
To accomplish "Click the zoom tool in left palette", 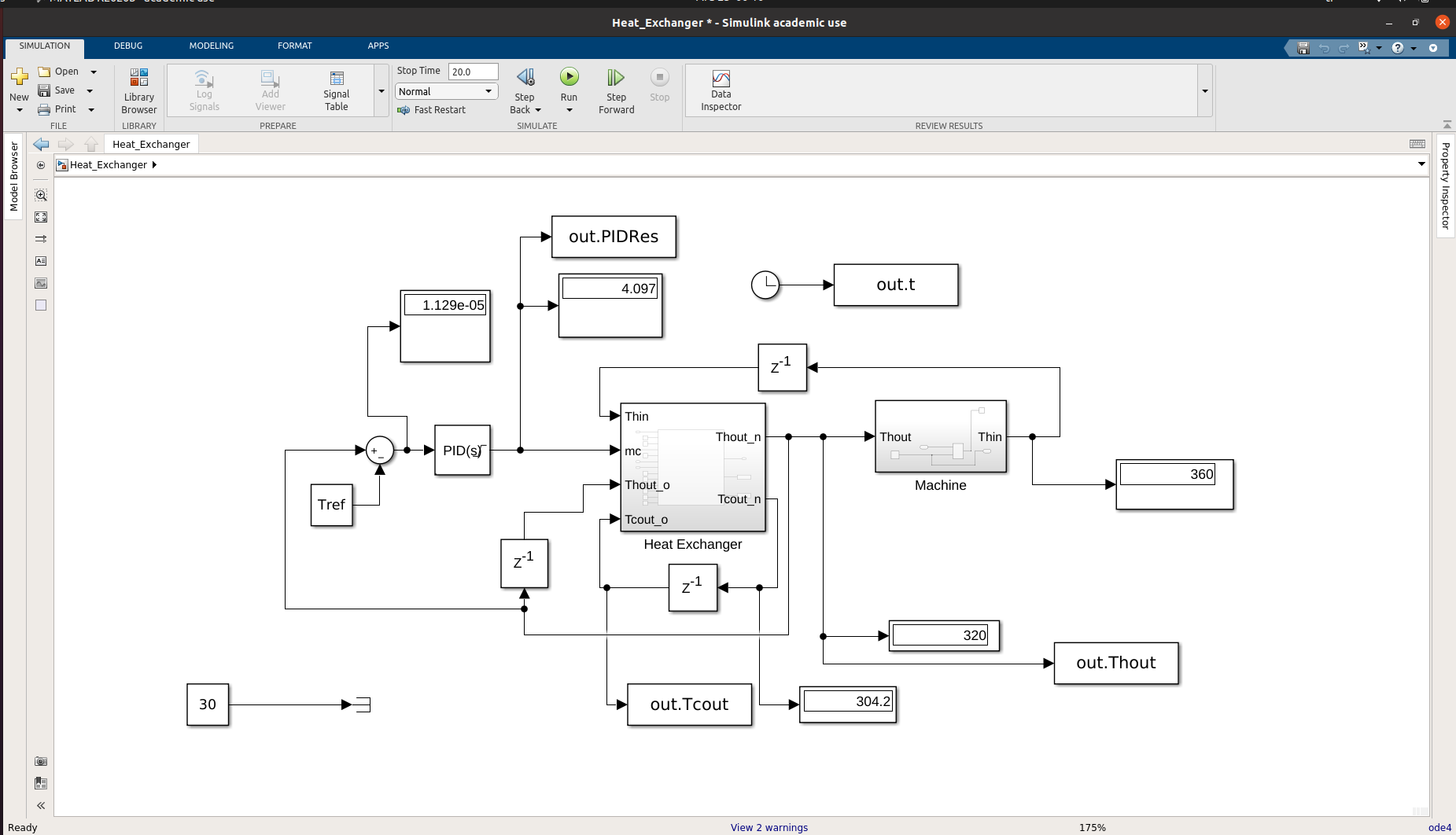I will tap(41, 195).
